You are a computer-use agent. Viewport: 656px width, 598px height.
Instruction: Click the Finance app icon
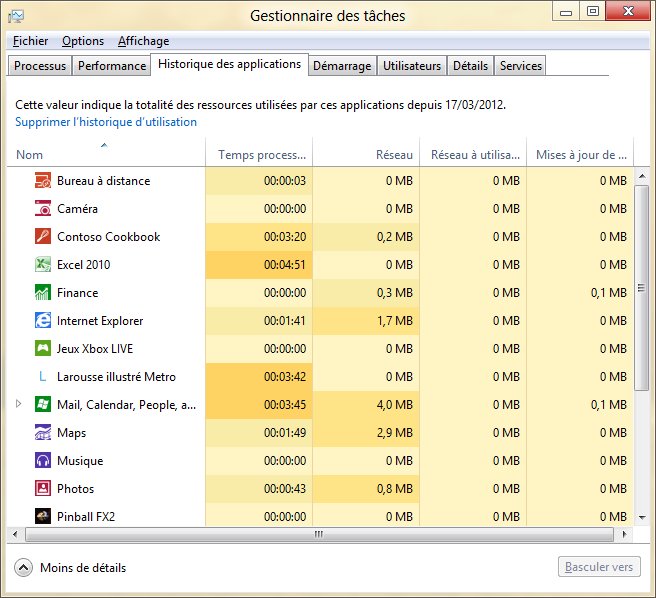[x=43, y=293]
